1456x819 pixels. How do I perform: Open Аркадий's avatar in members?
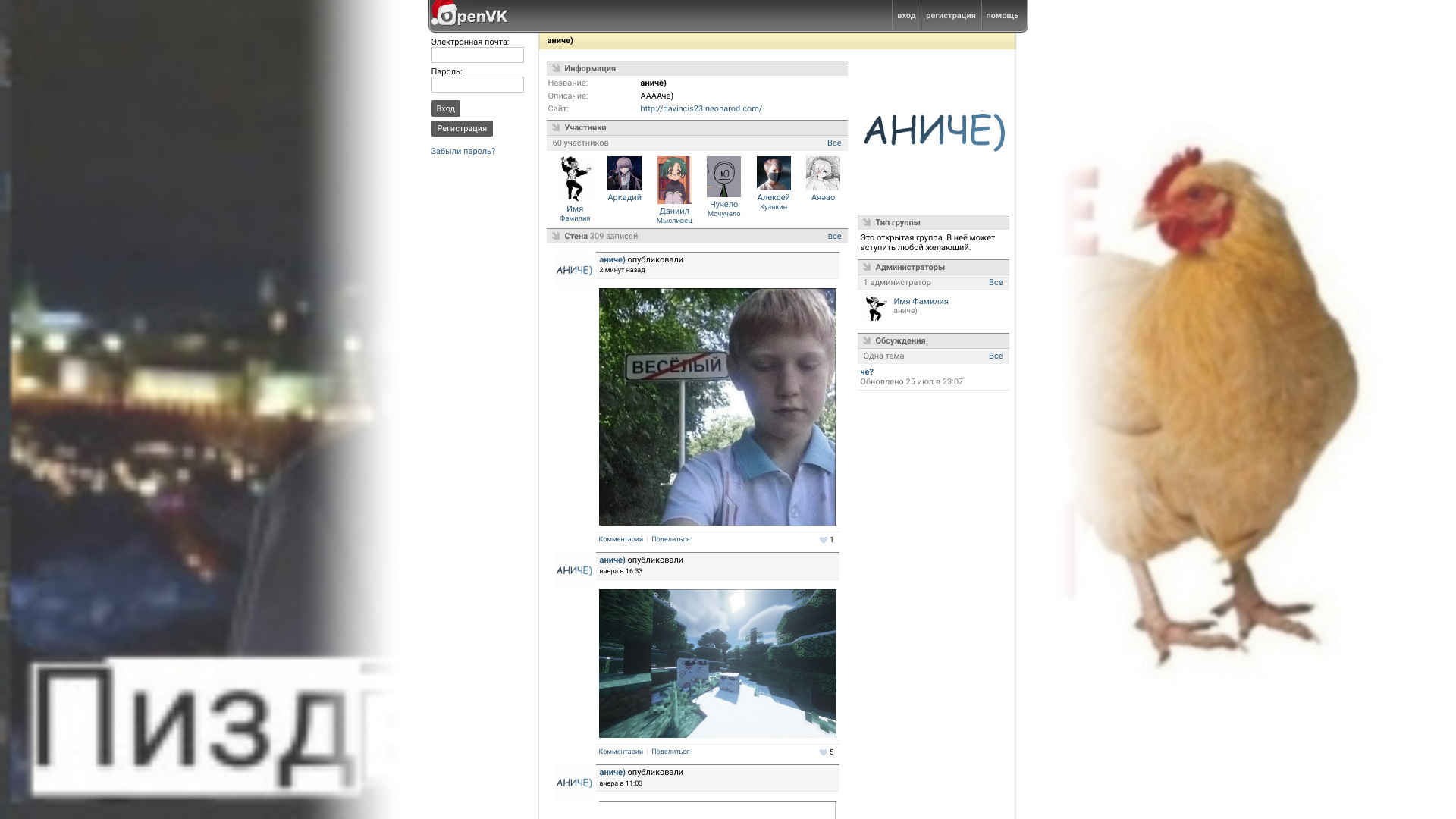pos(624,174)
